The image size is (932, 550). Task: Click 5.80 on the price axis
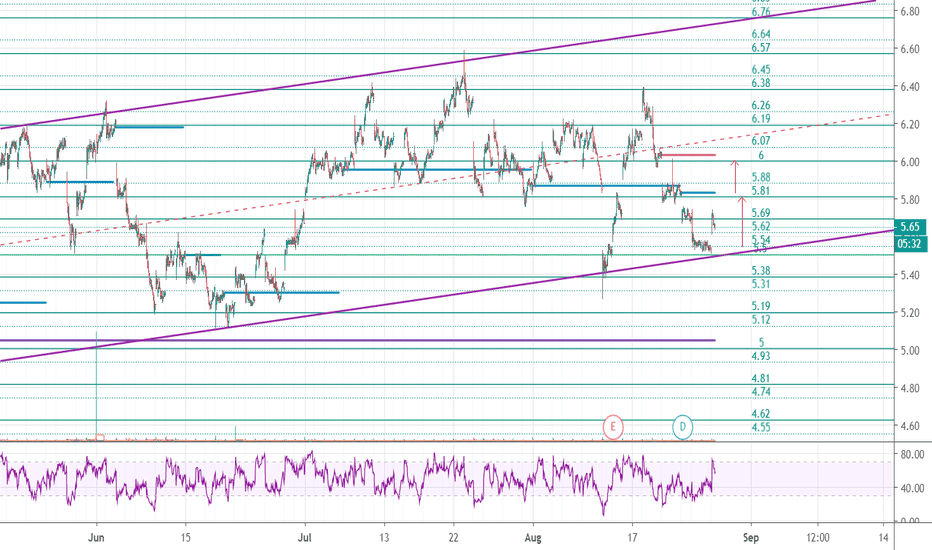click(910, 200)
